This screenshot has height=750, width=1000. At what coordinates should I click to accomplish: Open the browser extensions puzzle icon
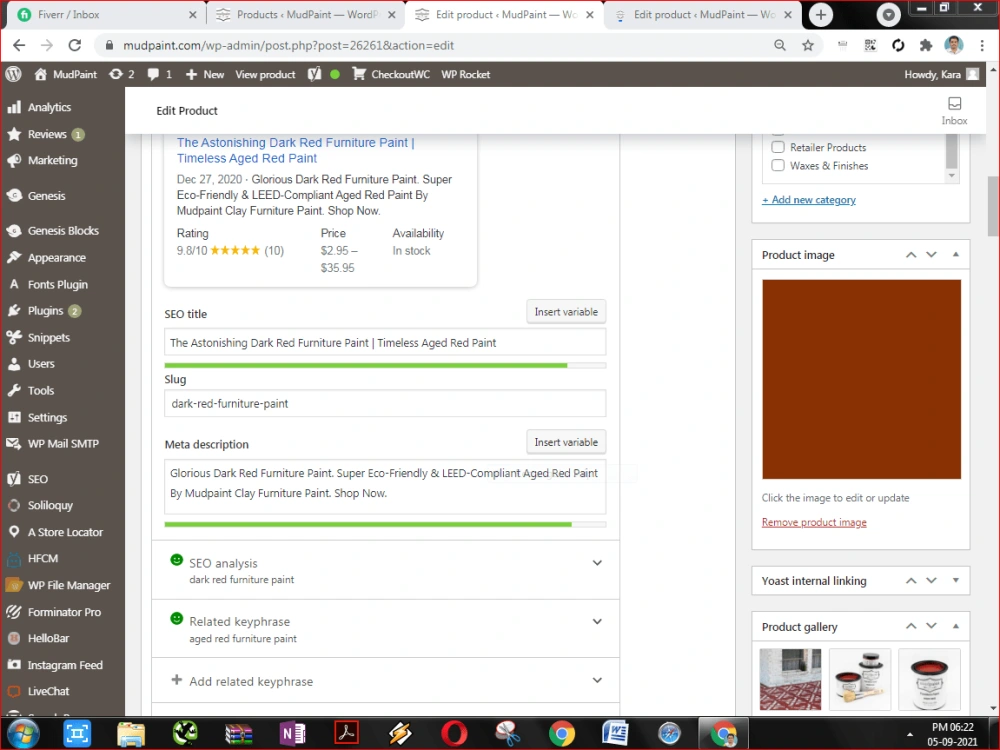pyautogui.click(x=925, y=45)
